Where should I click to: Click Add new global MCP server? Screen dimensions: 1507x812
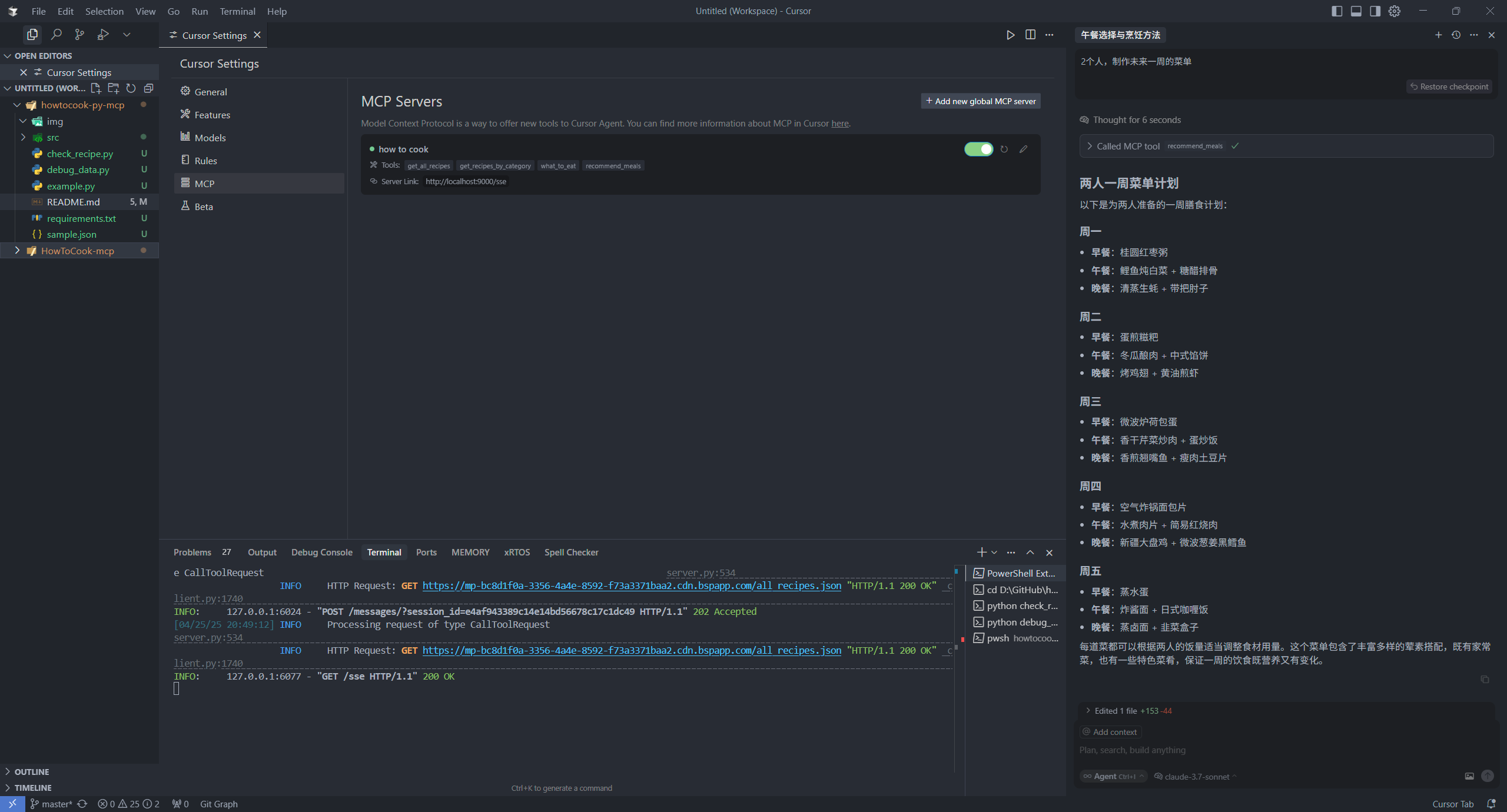click(x=981, y=101)
